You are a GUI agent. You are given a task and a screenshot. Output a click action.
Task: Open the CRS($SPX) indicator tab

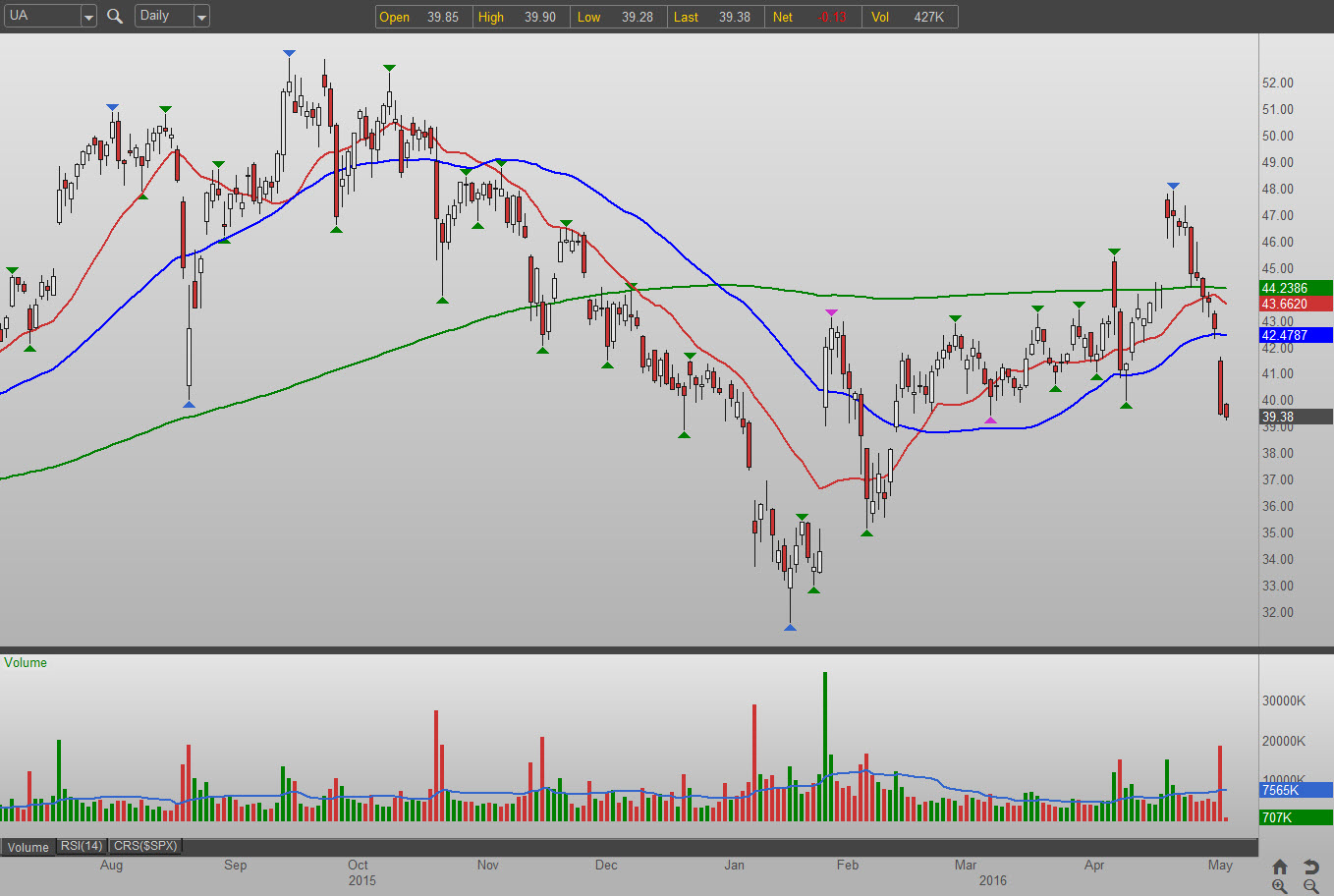point(145,846)
